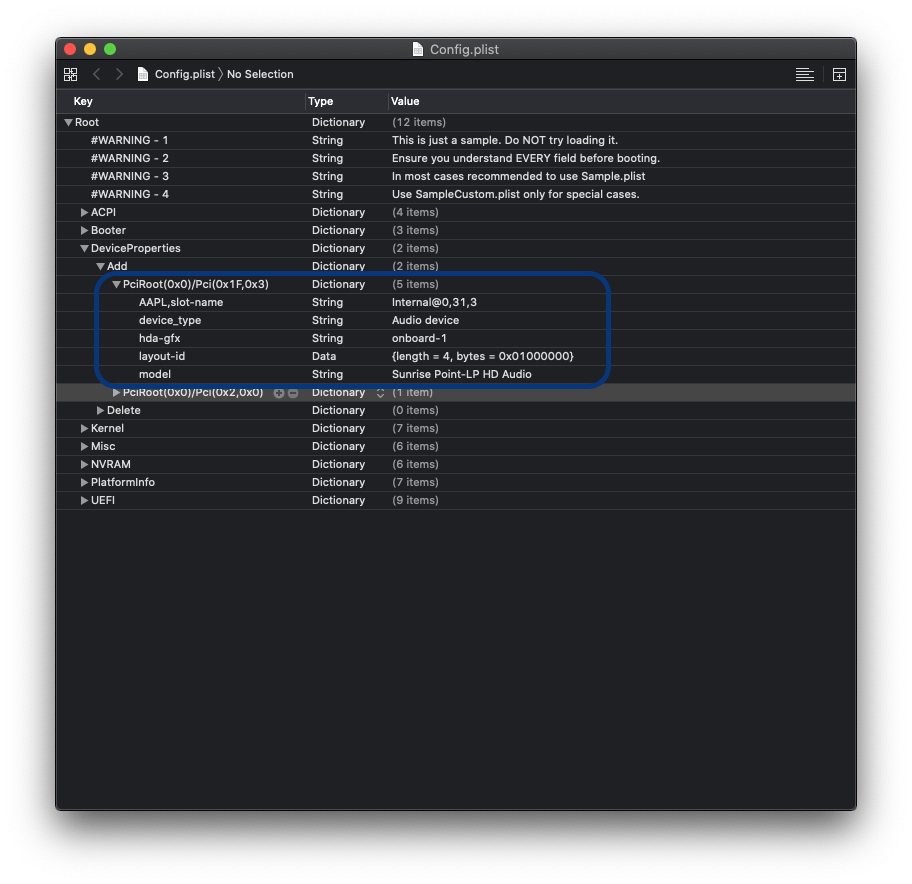Select Config.plist in the jump bar
Image resolution: width=912 pixels, height=884 pixels.
coord(184,74)
